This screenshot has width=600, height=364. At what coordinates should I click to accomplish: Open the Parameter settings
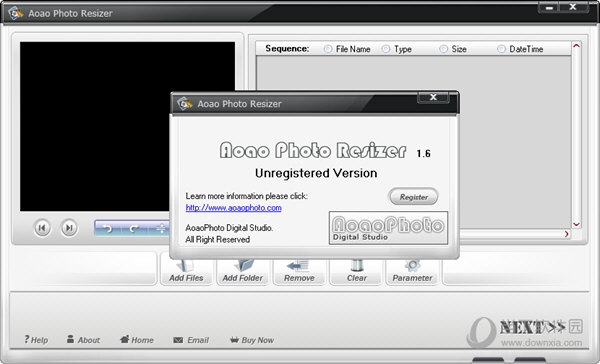pos(412,272)
